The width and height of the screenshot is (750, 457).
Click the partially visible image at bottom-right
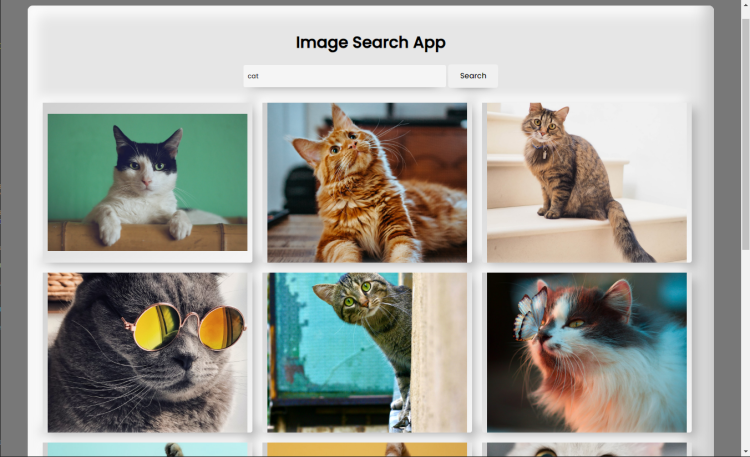pos(587,449)
